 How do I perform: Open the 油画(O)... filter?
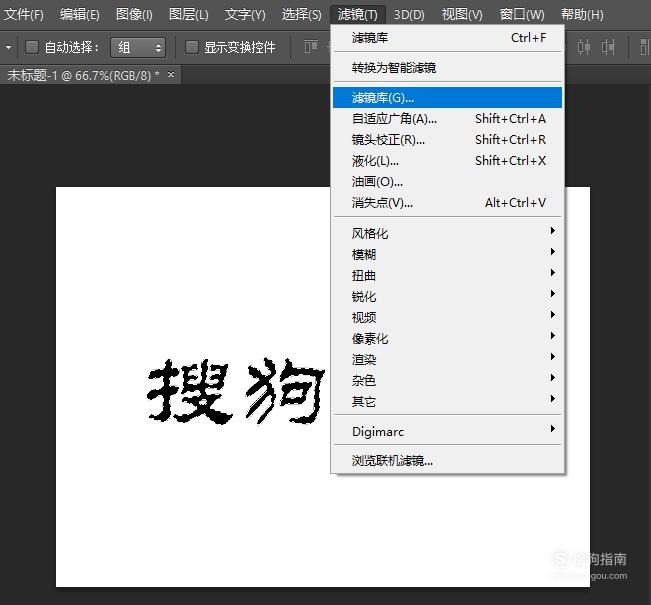coord(447,181)
